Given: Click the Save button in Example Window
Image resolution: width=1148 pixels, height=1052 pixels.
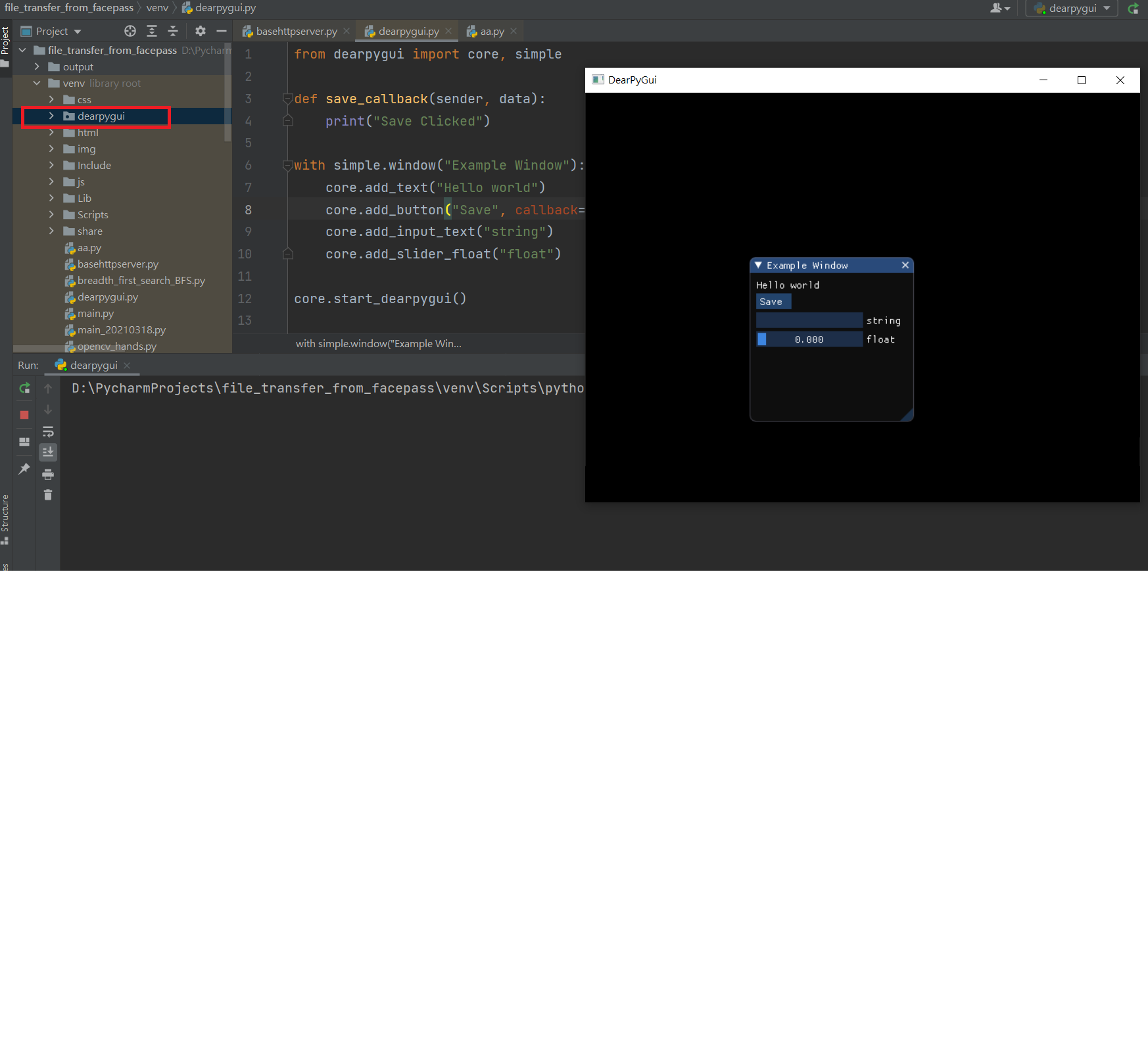Looking at the screenshot, I should point(773,301).
